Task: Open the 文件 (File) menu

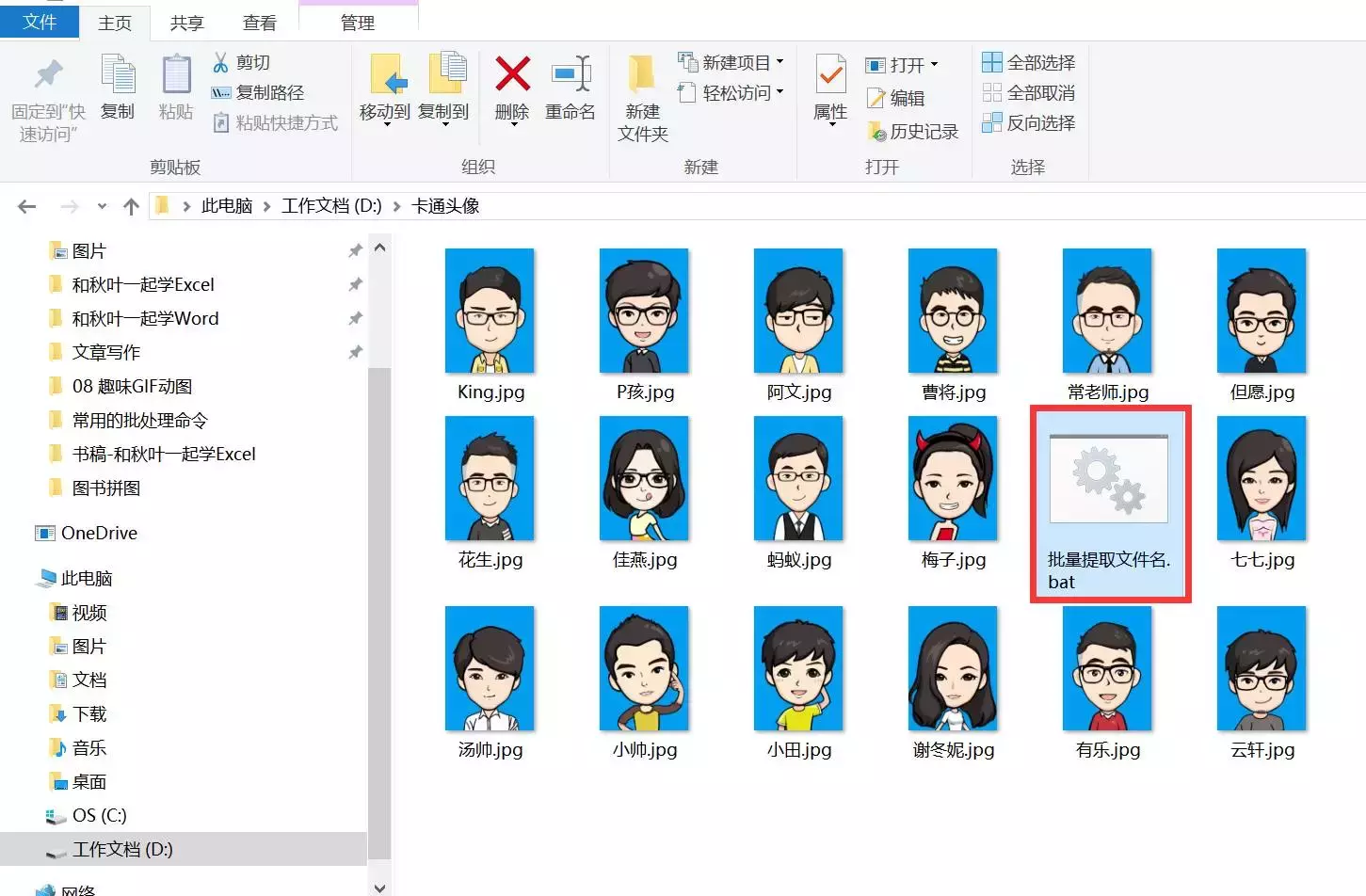Action: tap(40, 22)
